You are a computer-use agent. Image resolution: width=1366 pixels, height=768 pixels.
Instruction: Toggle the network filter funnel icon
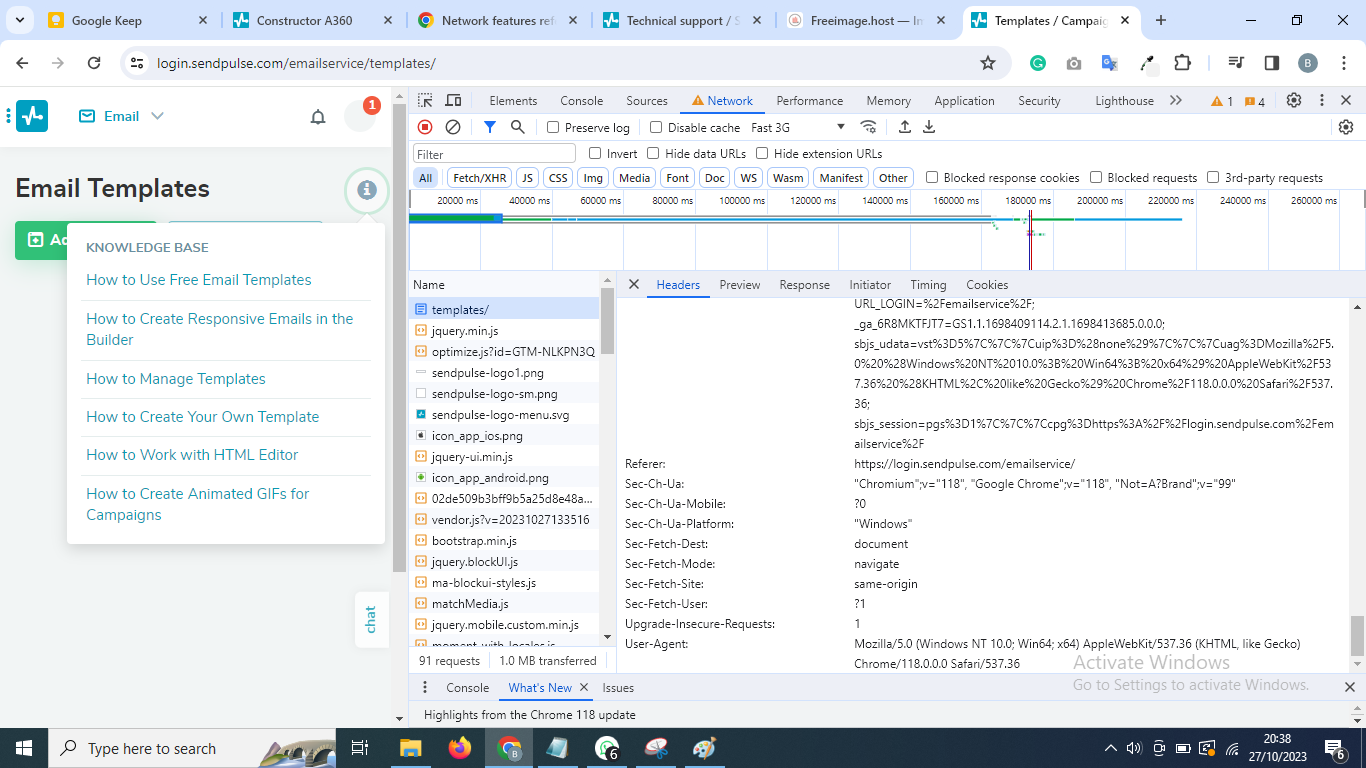tap(490, 127)
